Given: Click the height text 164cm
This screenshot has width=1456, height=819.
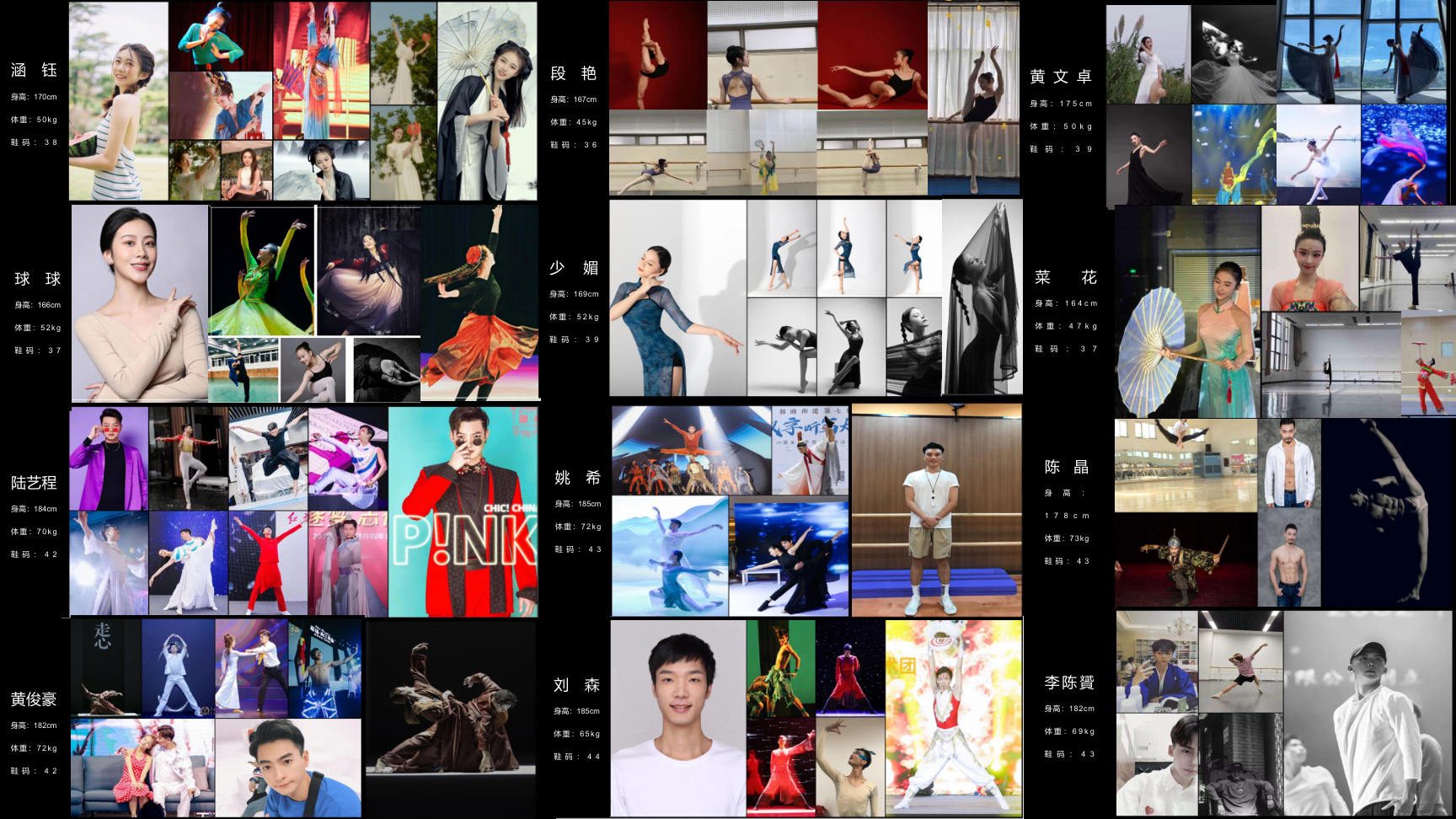Looking at the screenshot, I should tap(1081, 303).
